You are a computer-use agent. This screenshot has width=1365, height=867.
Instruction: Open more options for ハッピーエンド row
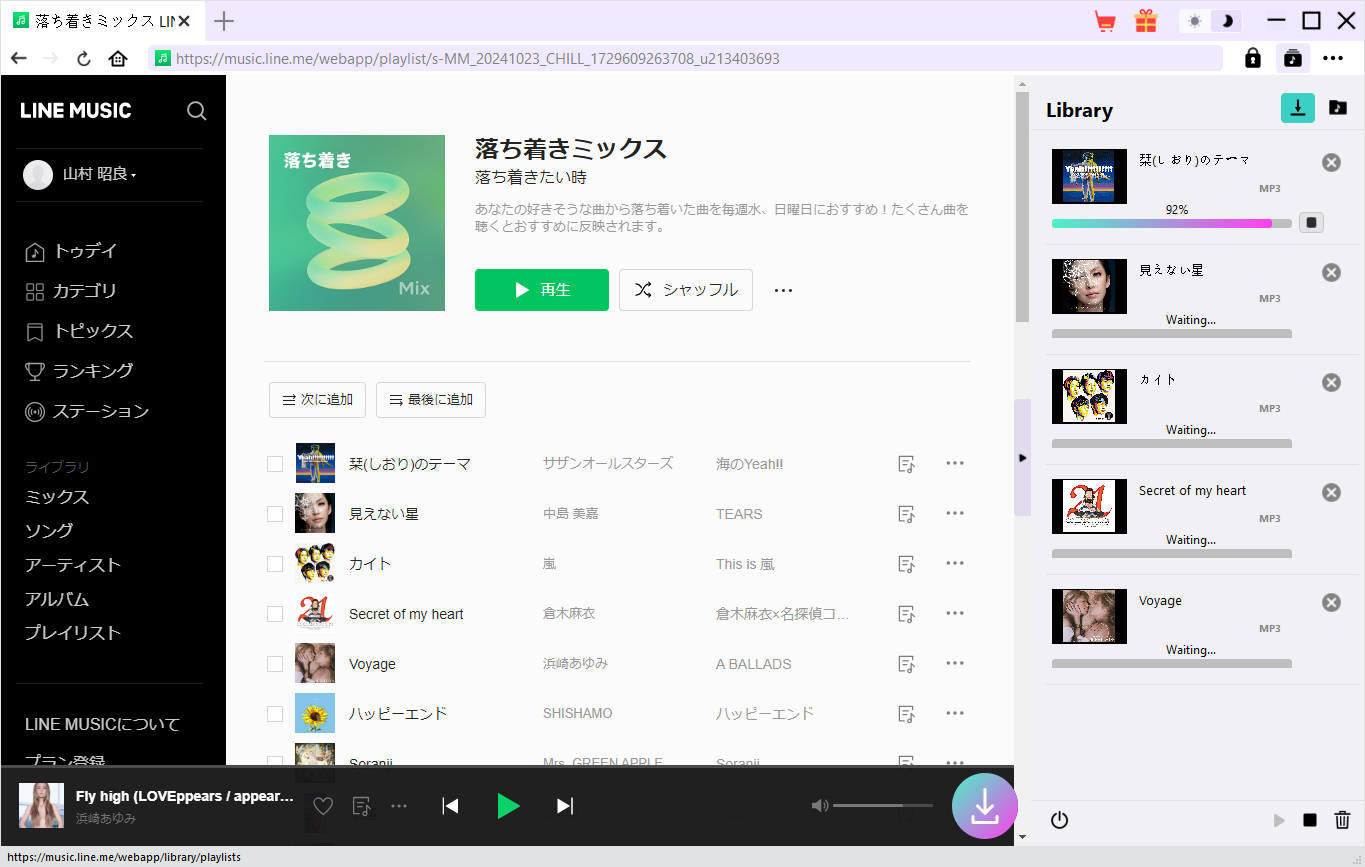[955, 713]
